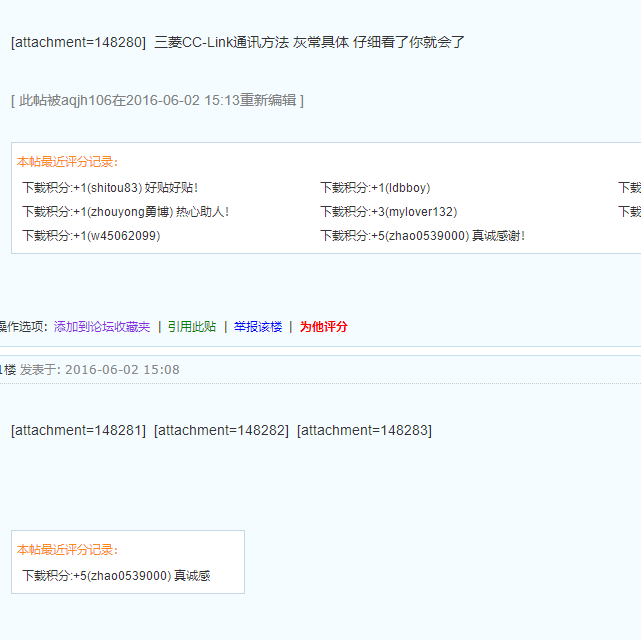
Task: Click the second 本帖最近评分记录 heading
Action: [67, 549]
